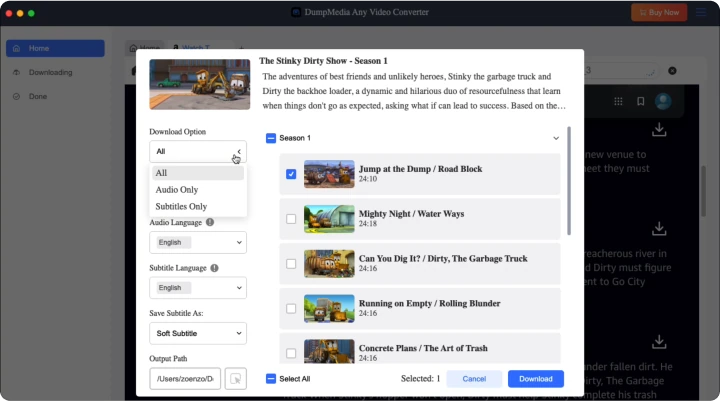Image resolution: width=720 pixels, height=401 pixels.
Task: Toggle the Select All checkbox
Action: point(271,378)
